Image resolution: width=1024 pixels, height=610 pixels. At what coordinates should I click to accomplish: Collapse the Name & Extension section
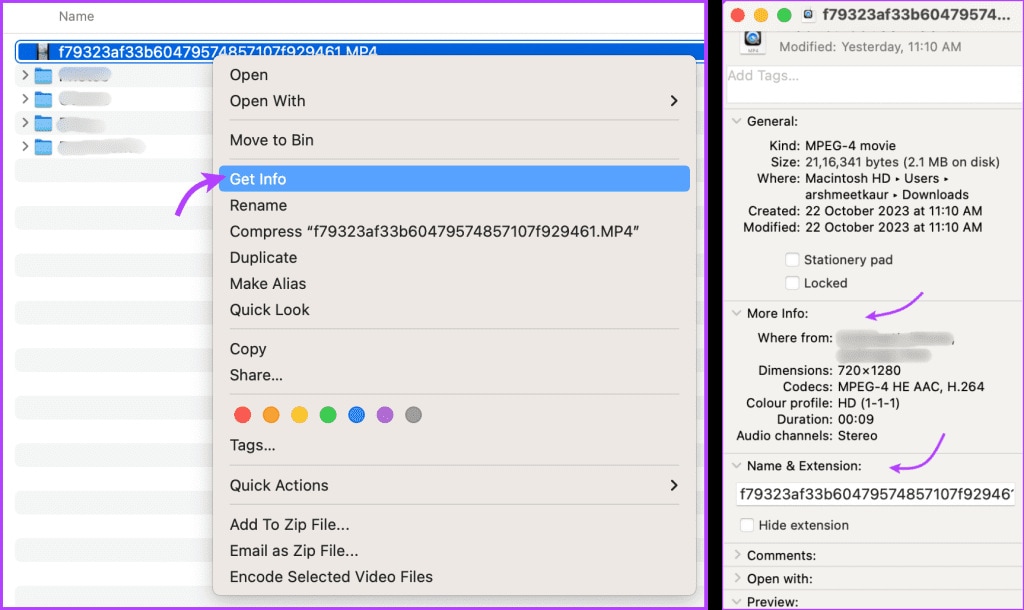[737, 466]
